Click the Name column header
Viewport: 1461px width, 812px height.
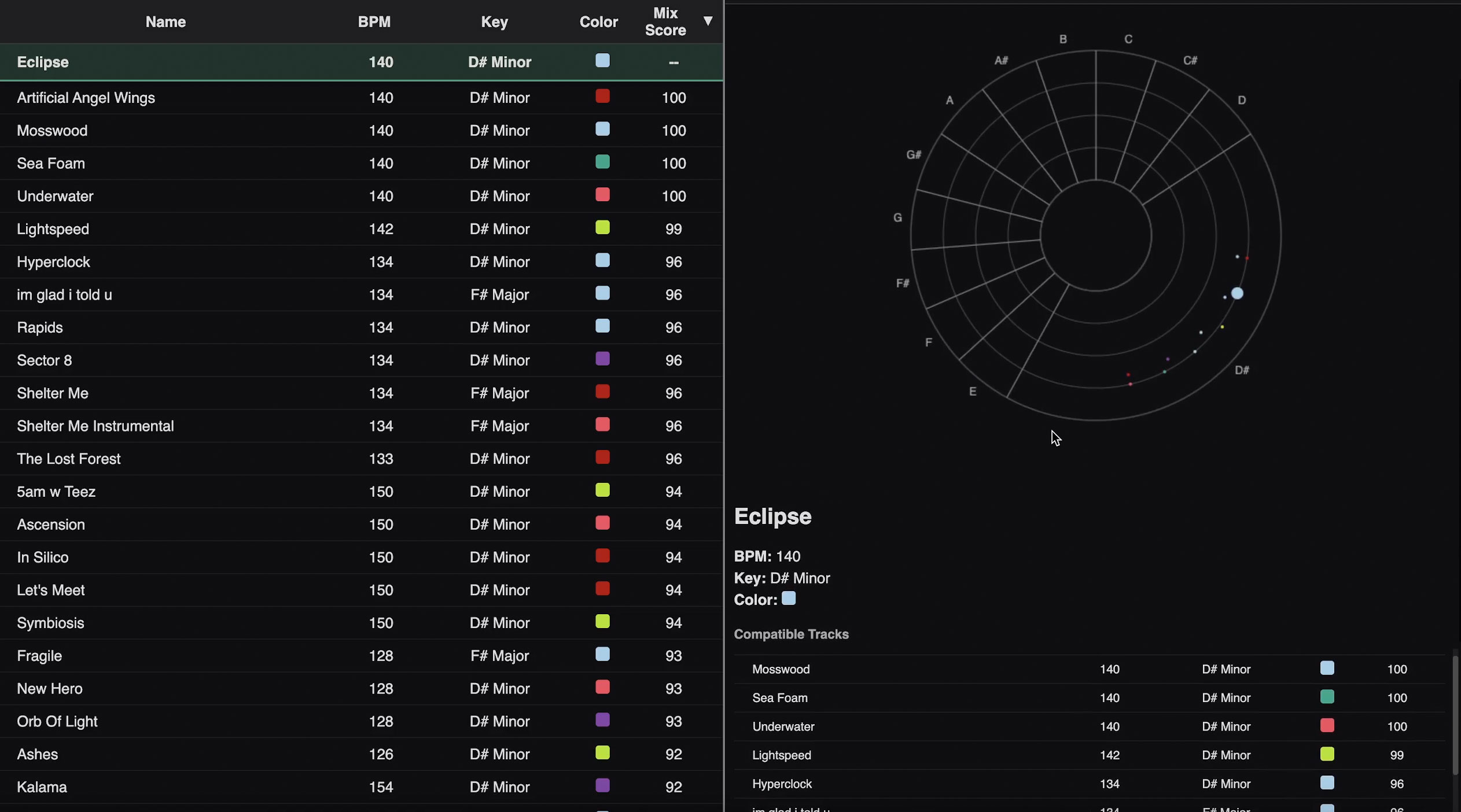pos(165,21)
